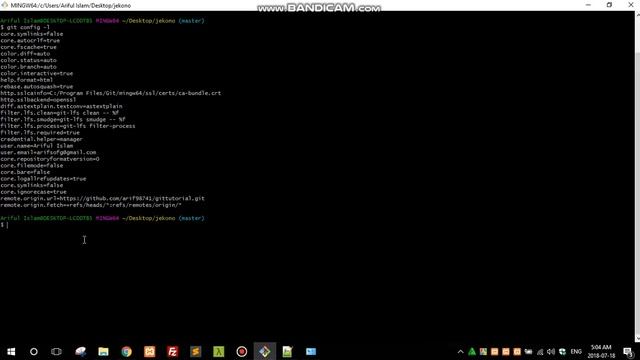640x360 pixels.
Task: Click the 'core.ignorecase=true' line
Action: pyautogui.click(x=33, y=192)
